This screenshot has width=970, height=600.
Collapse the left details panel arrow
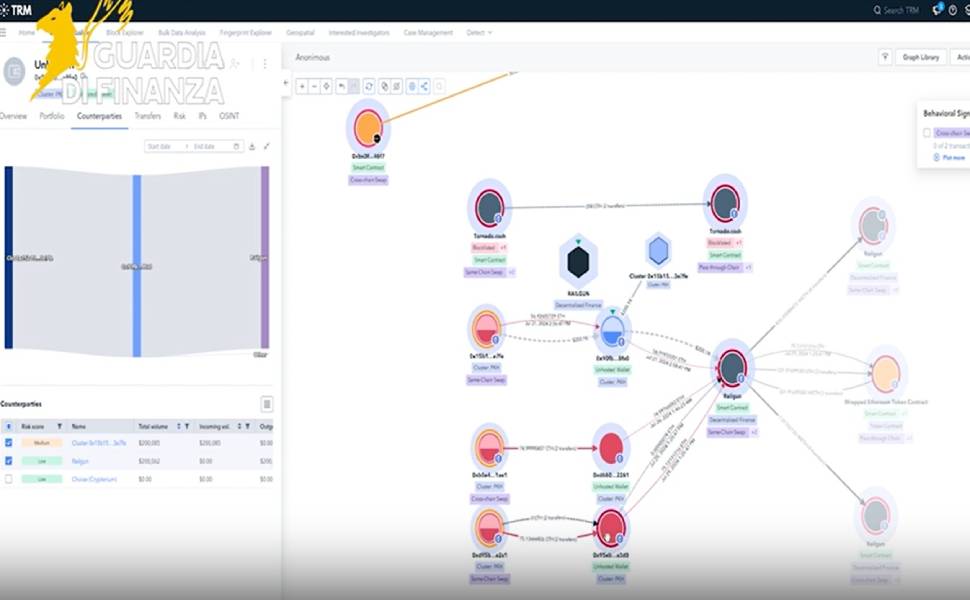pos(285,83)
